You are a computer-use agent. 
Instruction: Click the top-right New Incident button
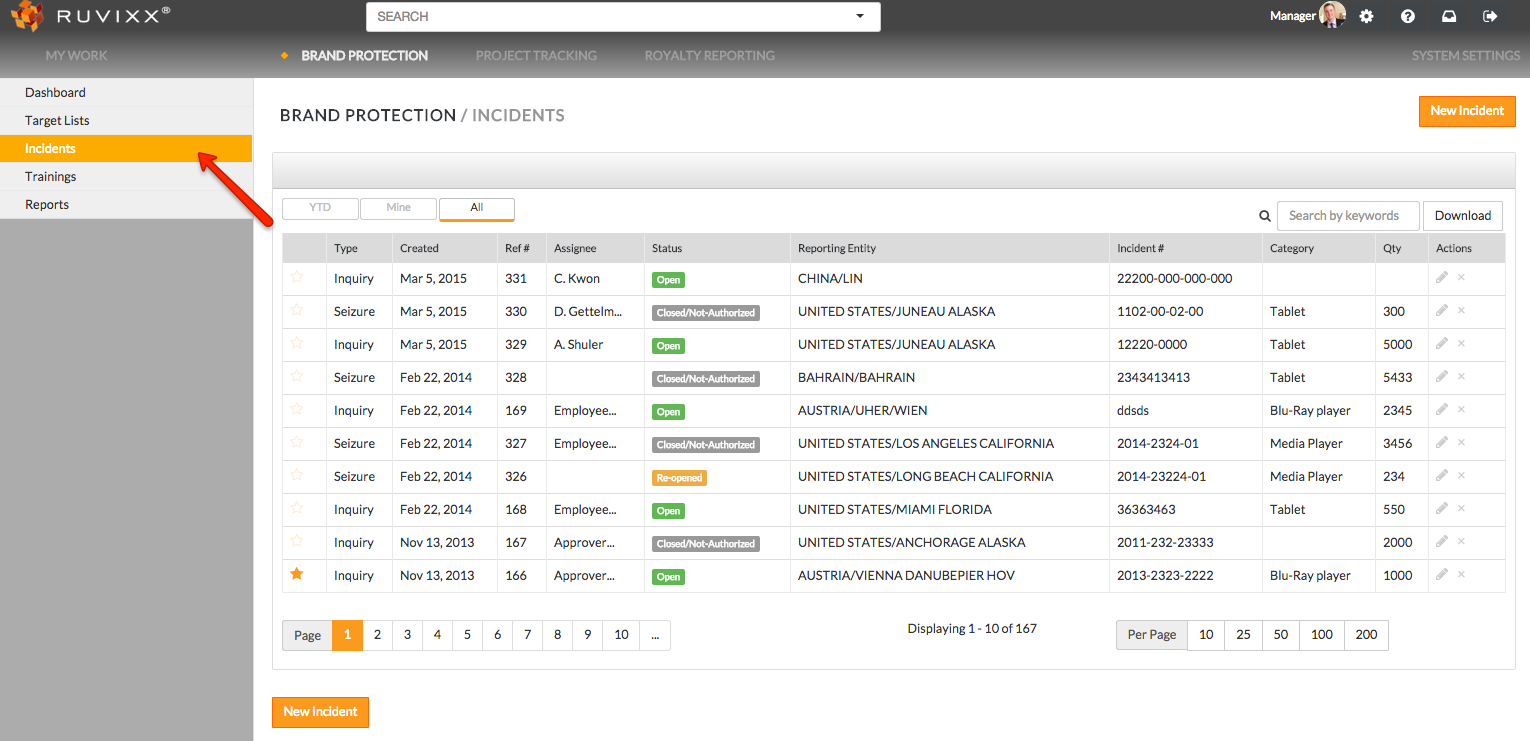click(x=1466, y=111)
